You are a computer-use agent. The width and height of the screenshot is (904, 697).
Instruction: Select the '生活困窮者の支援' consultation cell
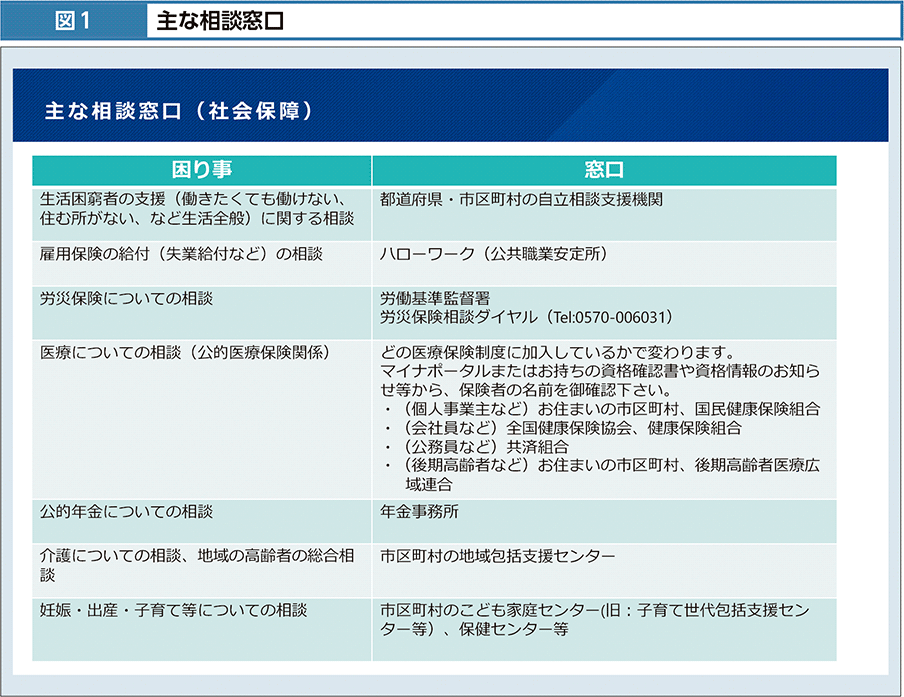[x=202, y=214]
